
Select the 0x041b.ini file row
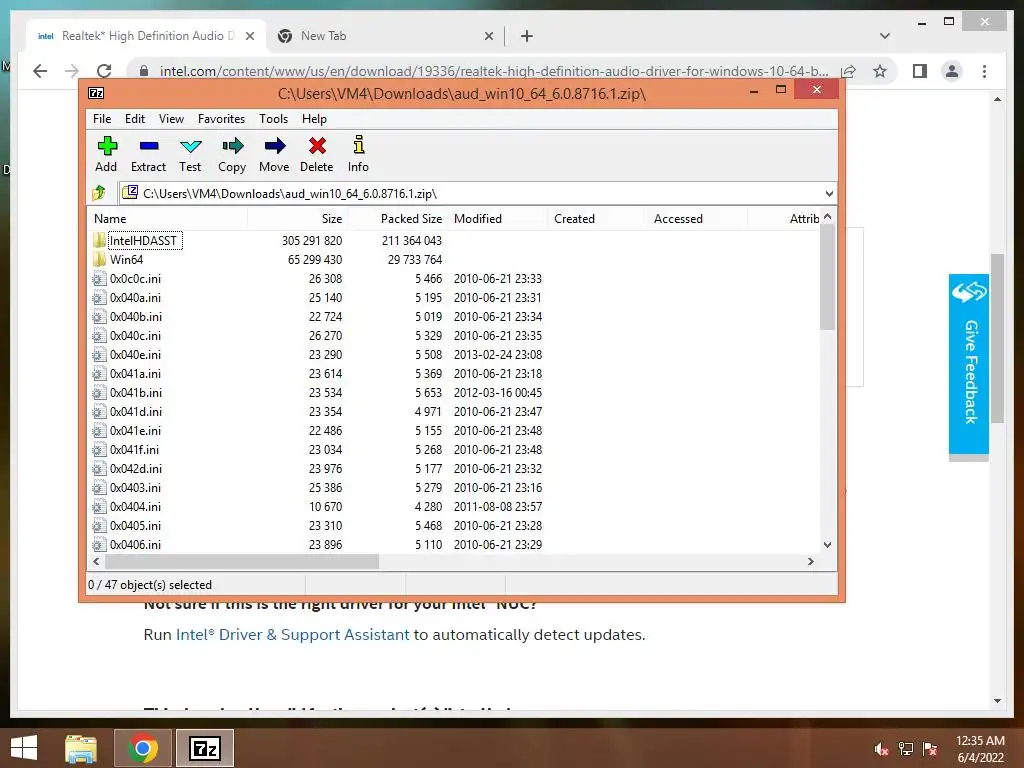454,392
